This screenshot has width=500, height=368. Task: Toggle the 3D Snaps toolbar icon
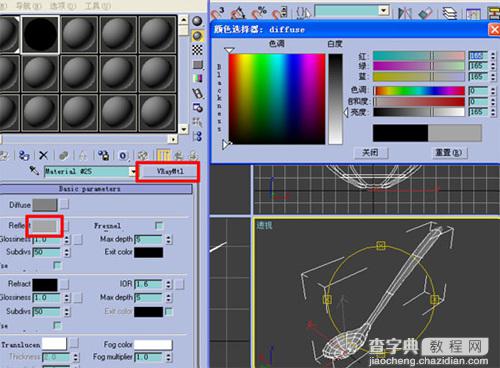pos(218,13)
